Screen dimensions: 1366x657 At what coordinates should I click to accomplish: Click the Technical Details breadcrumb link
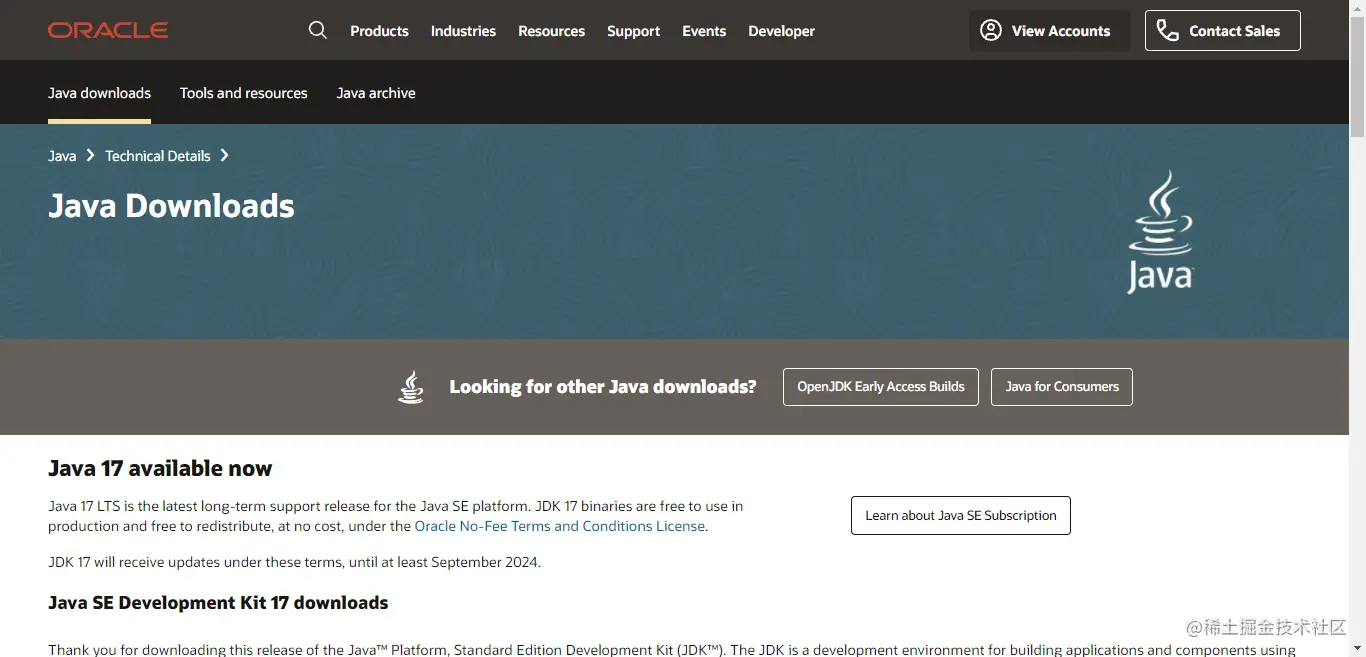(x=158, y=156)
